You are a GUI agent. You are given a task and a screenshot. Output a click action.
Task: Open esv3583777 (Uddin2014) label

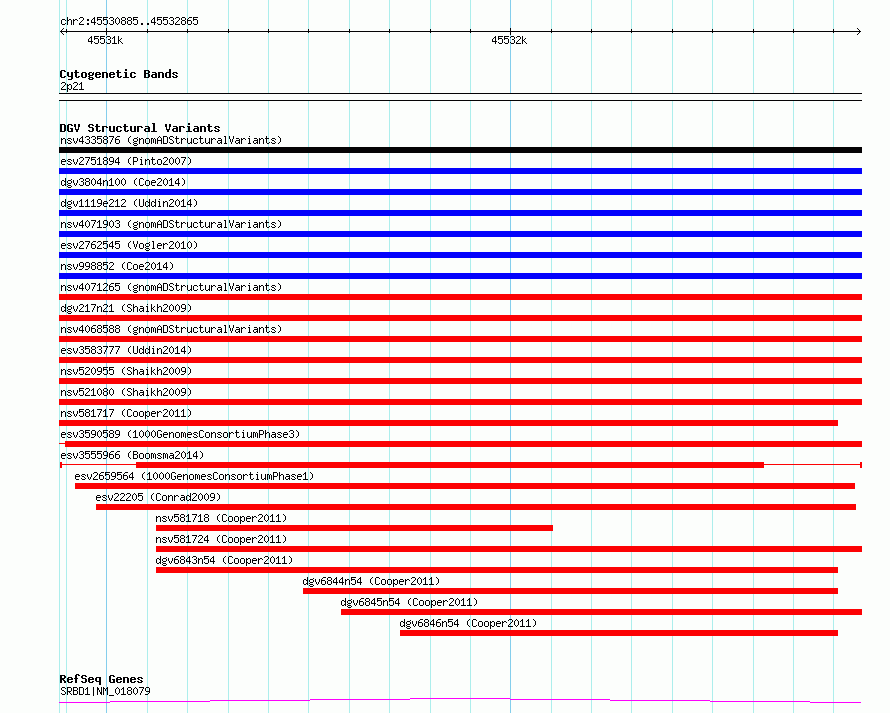[x=126, y=350]
